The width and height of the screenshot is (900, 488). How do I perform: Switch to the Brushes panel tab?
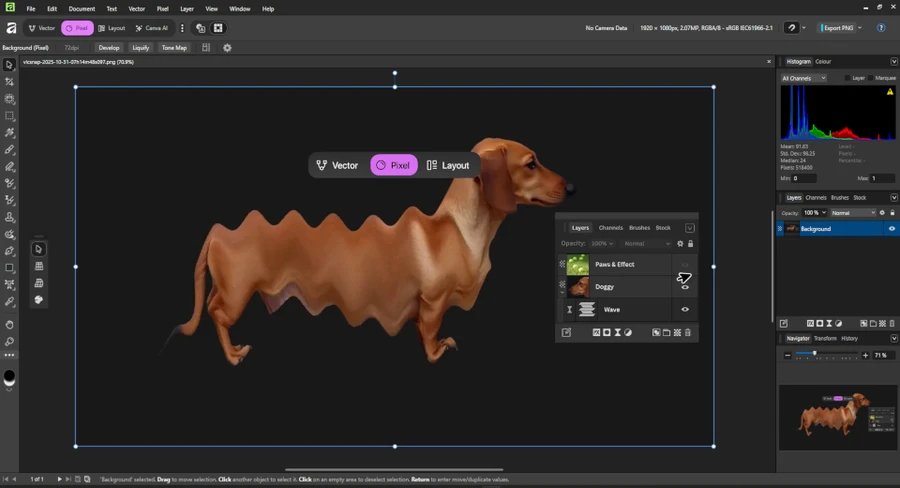840,197
